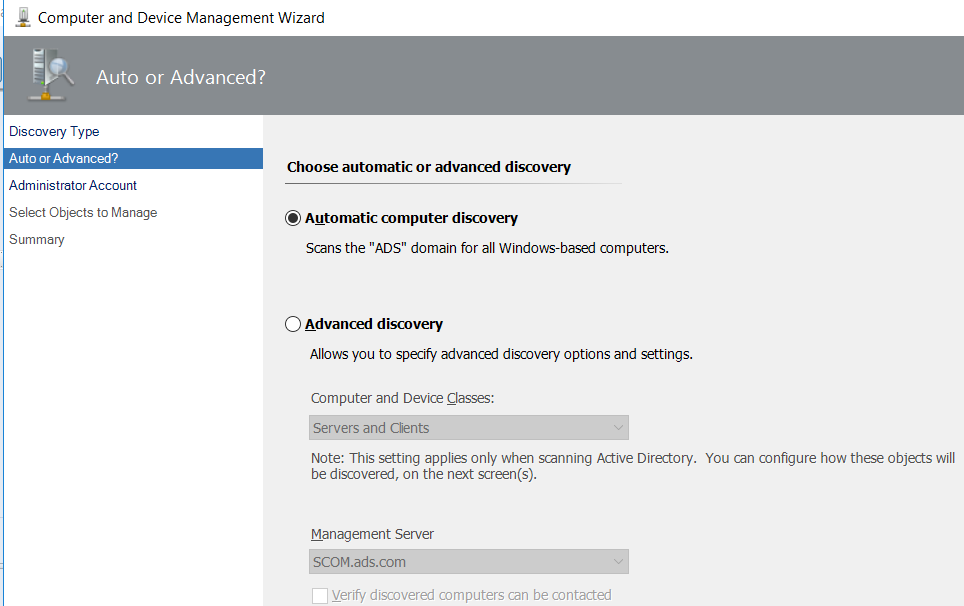
Task: Select Automatic computer discovery radio button
Action: pos(293,218)
